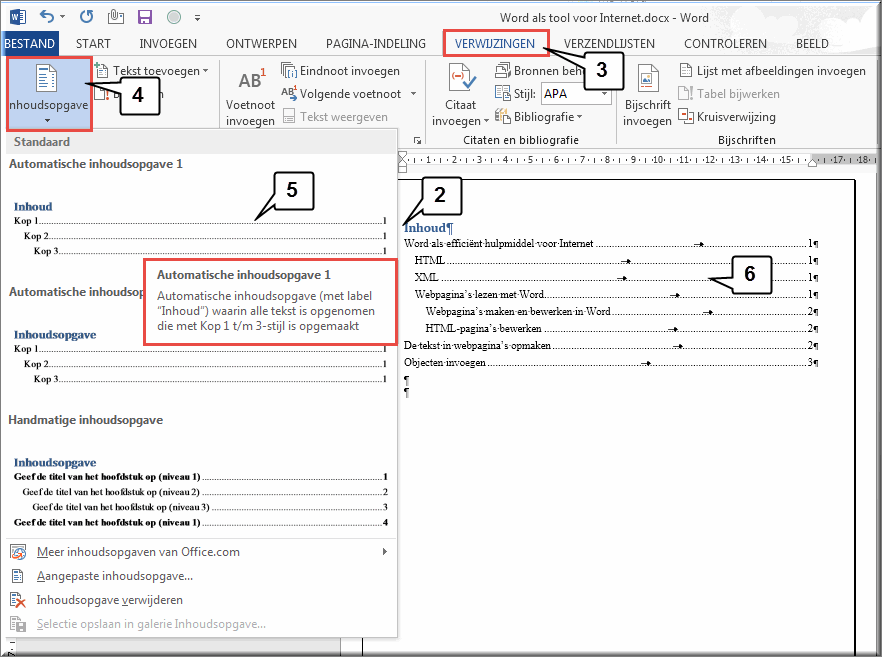Expand the Volgende voetnoot dropdown arrow
The height and width of the screenshot is (657, 882).
coord(413,94)
